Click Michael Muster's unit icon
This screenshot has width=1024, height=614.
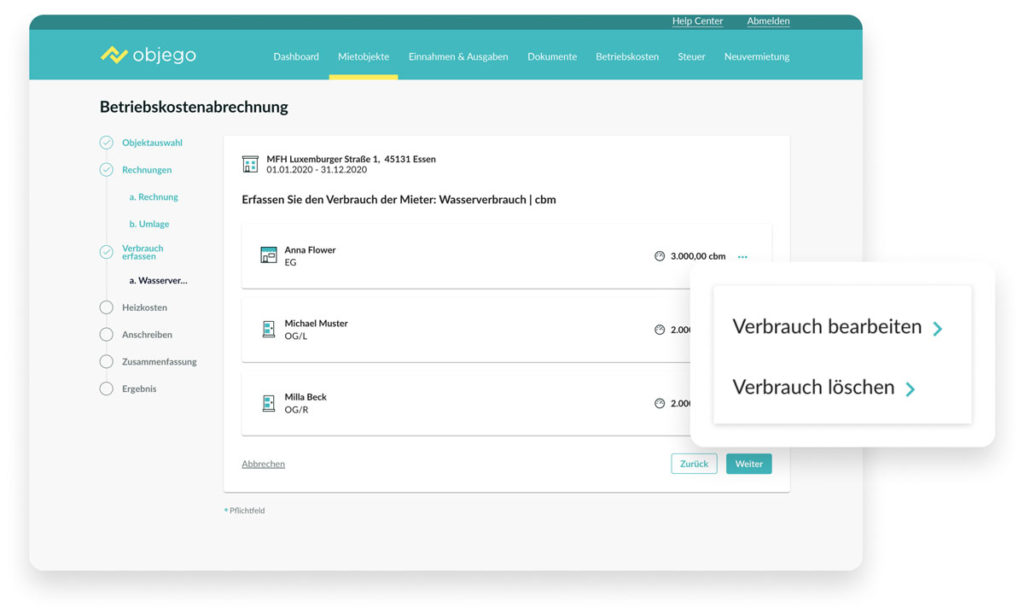coord(268,330)
